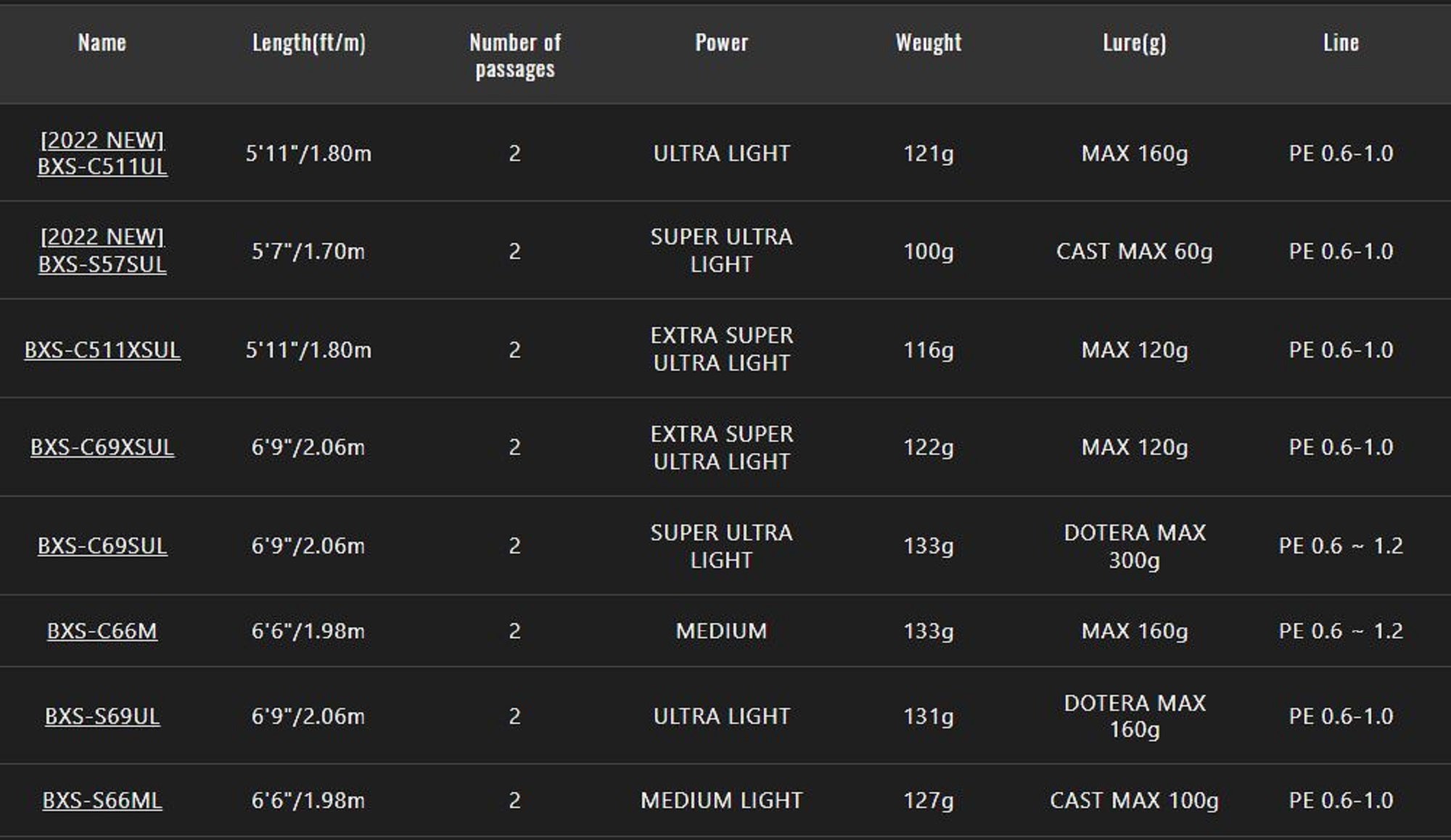This screenshot has height=840, width=1451.
Task: Click the MEDIUM LIGHT power cell
Action: [x=721, y=801]
